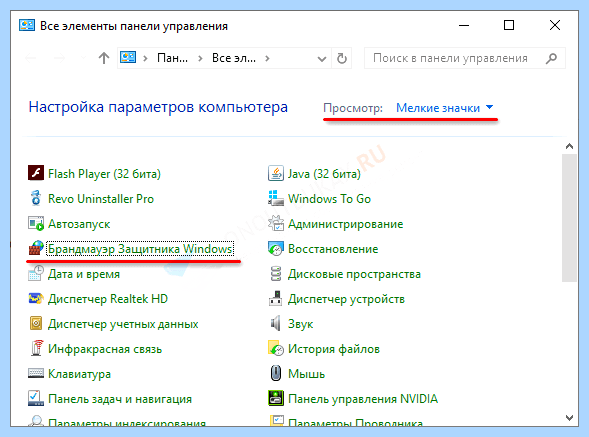Click the Восстановление icon

[276, 248]
